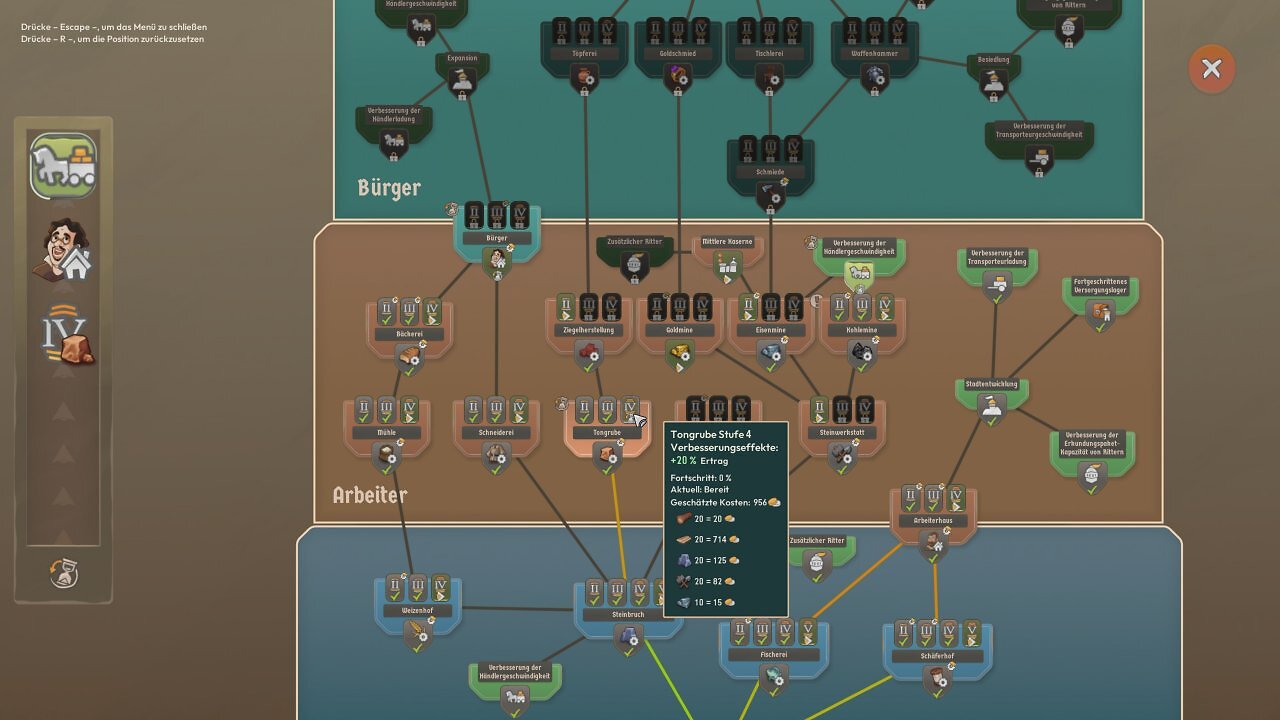Choose Bäckerei level IV upgrade
The height and width of the screenshot is (720, 1280).
[432, 312]
